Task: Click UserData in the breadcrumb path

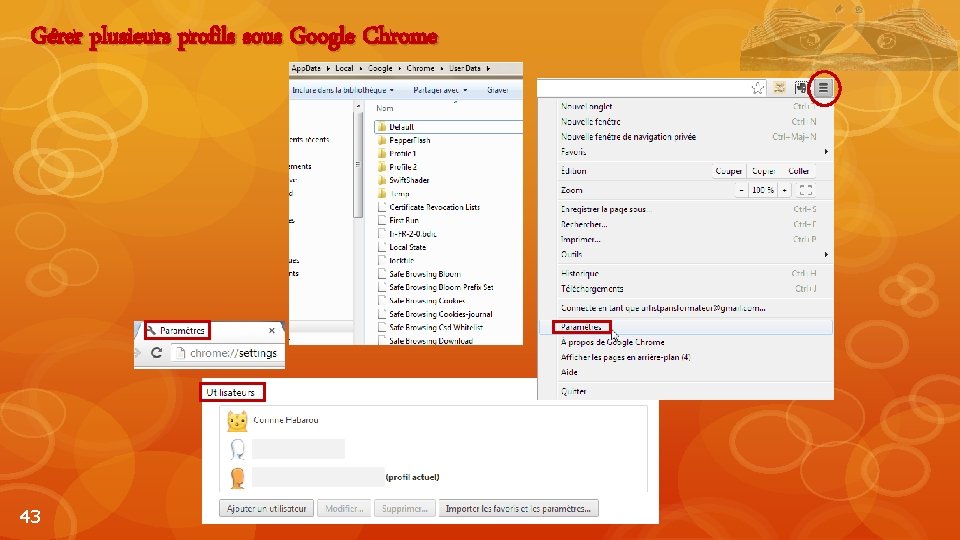Action: pyautogui.click(x=465, y=68)
